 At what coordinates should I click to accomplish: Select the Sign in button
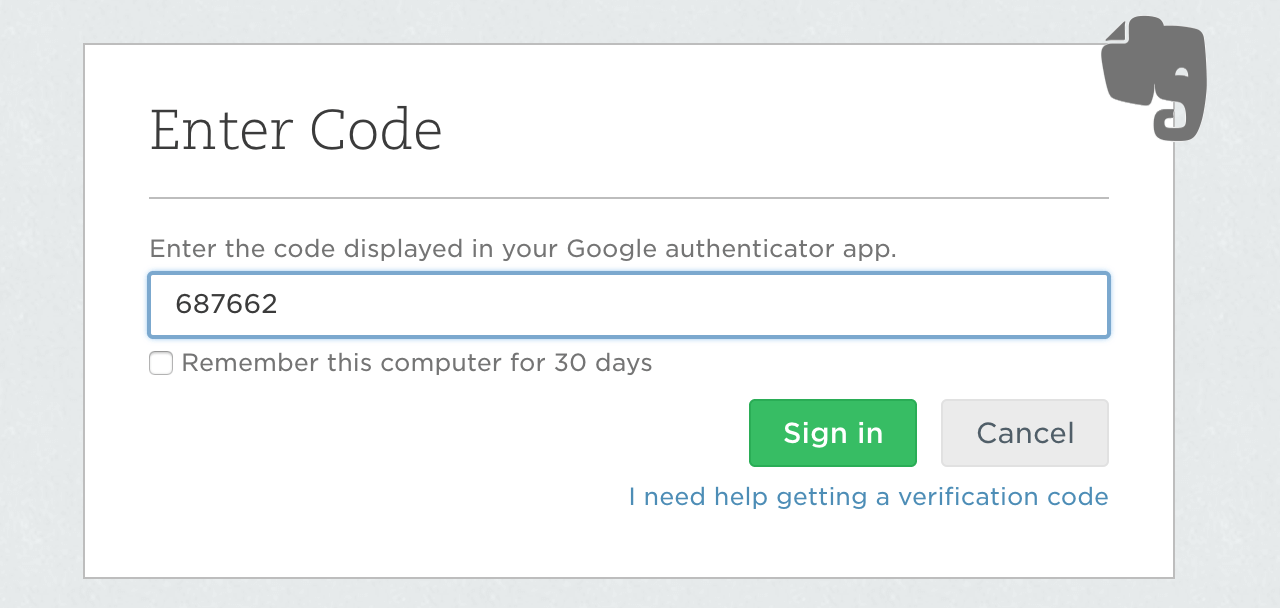coord(832,432)
